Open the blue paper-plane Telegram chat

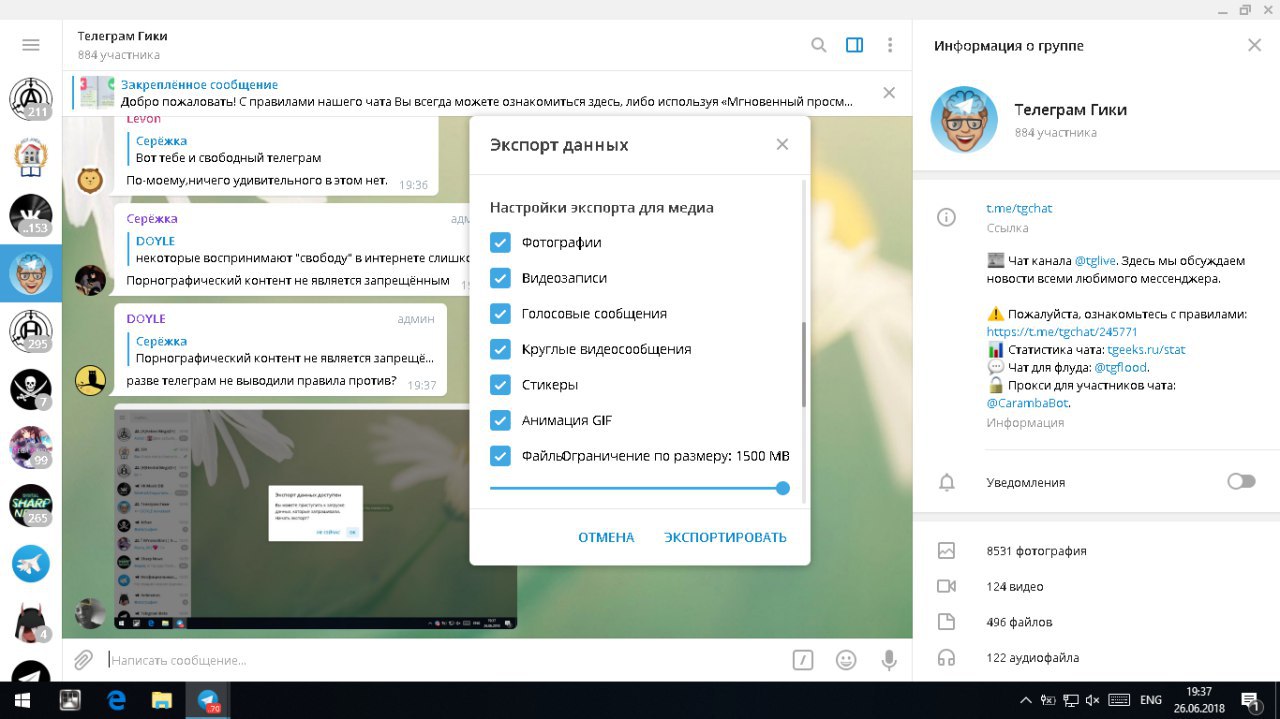click(x=30, y=564)
